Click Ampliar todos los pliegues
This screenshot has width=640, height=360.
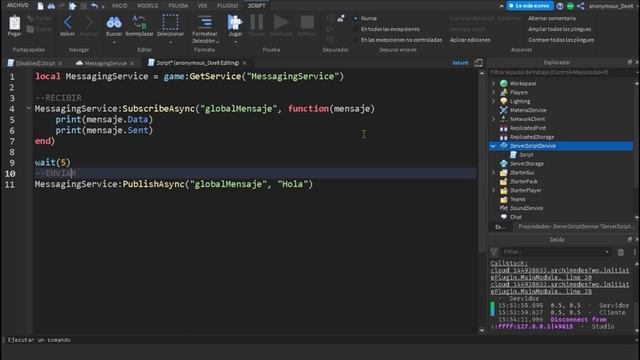click(x=559, y=29)
